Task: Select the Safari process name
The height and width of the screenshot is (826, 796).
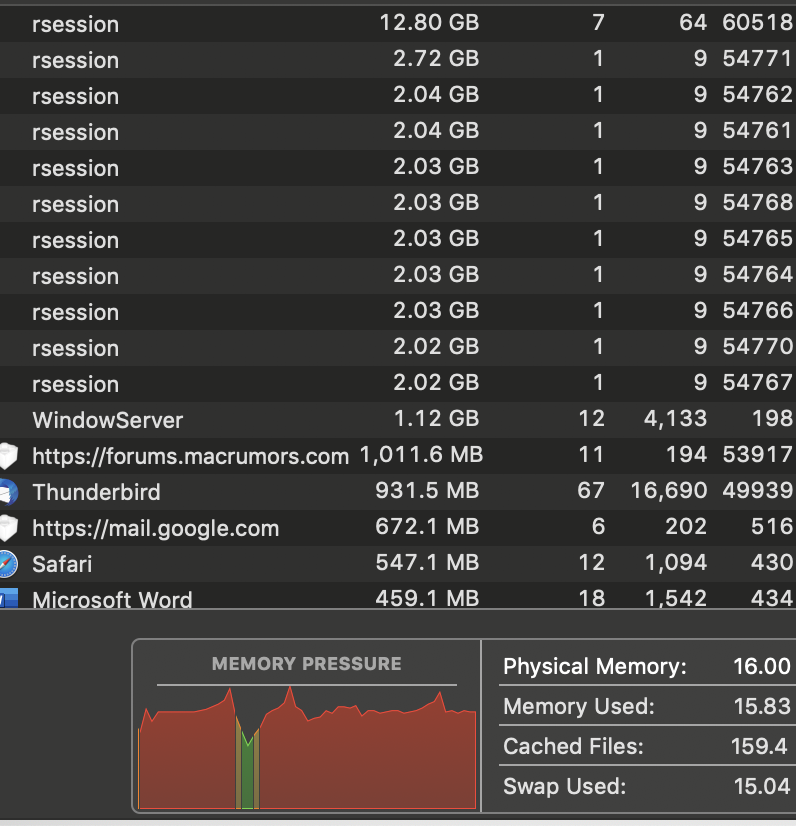Action: (62, 564)
